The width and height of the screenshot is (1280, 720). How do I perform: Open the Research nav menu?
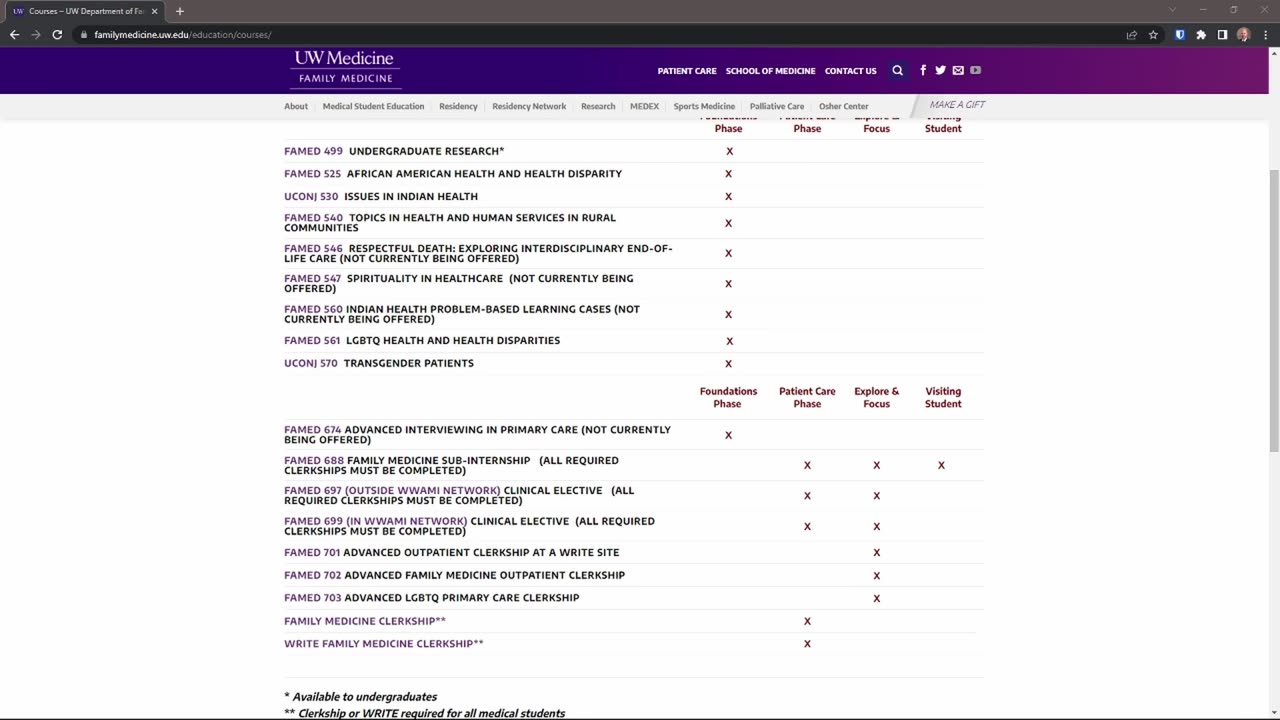(x=598, y=106)
